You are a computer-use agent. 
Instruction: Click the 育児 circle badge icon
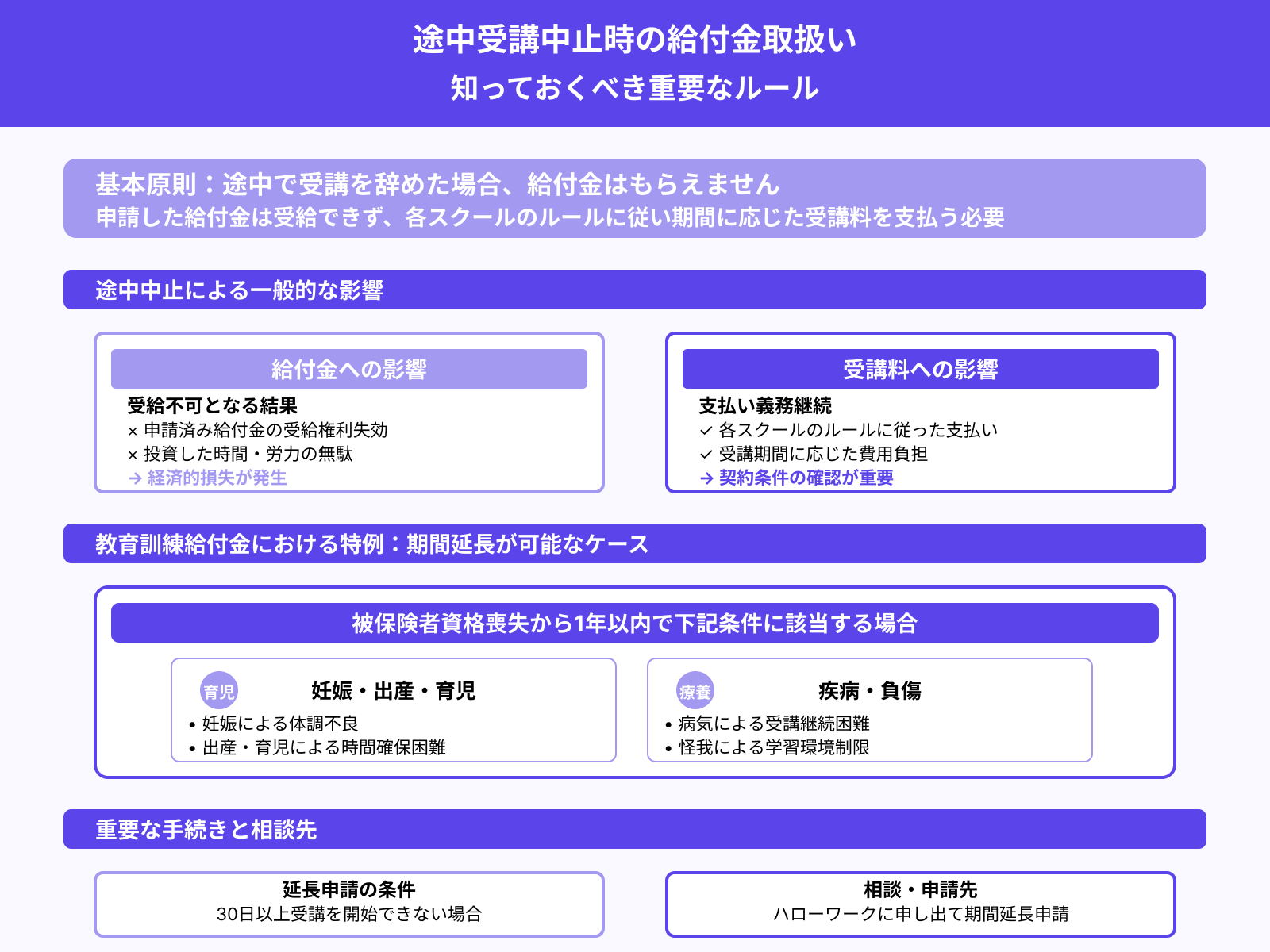coord(219,691)
